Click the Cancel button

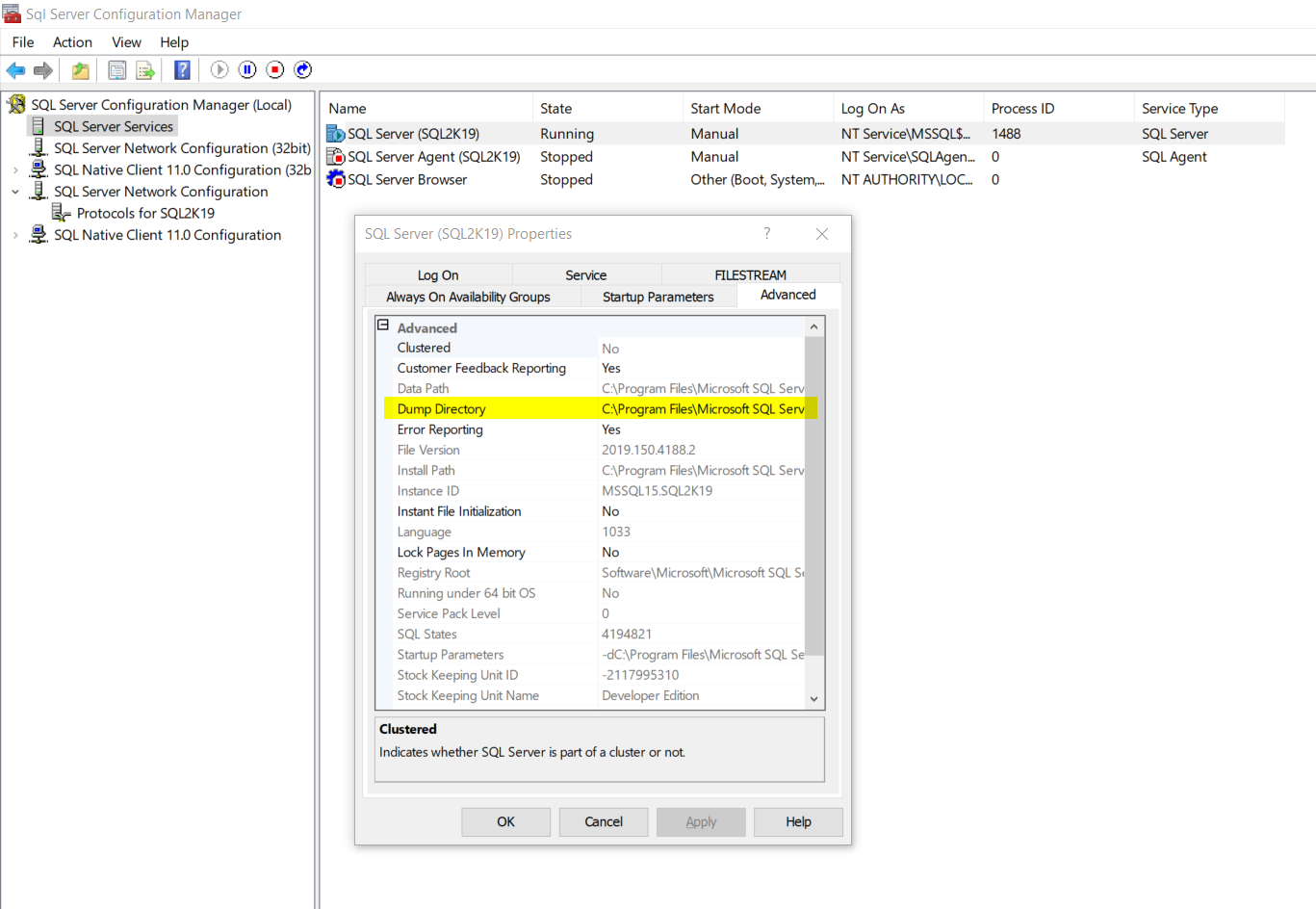(x=604, y=821)
